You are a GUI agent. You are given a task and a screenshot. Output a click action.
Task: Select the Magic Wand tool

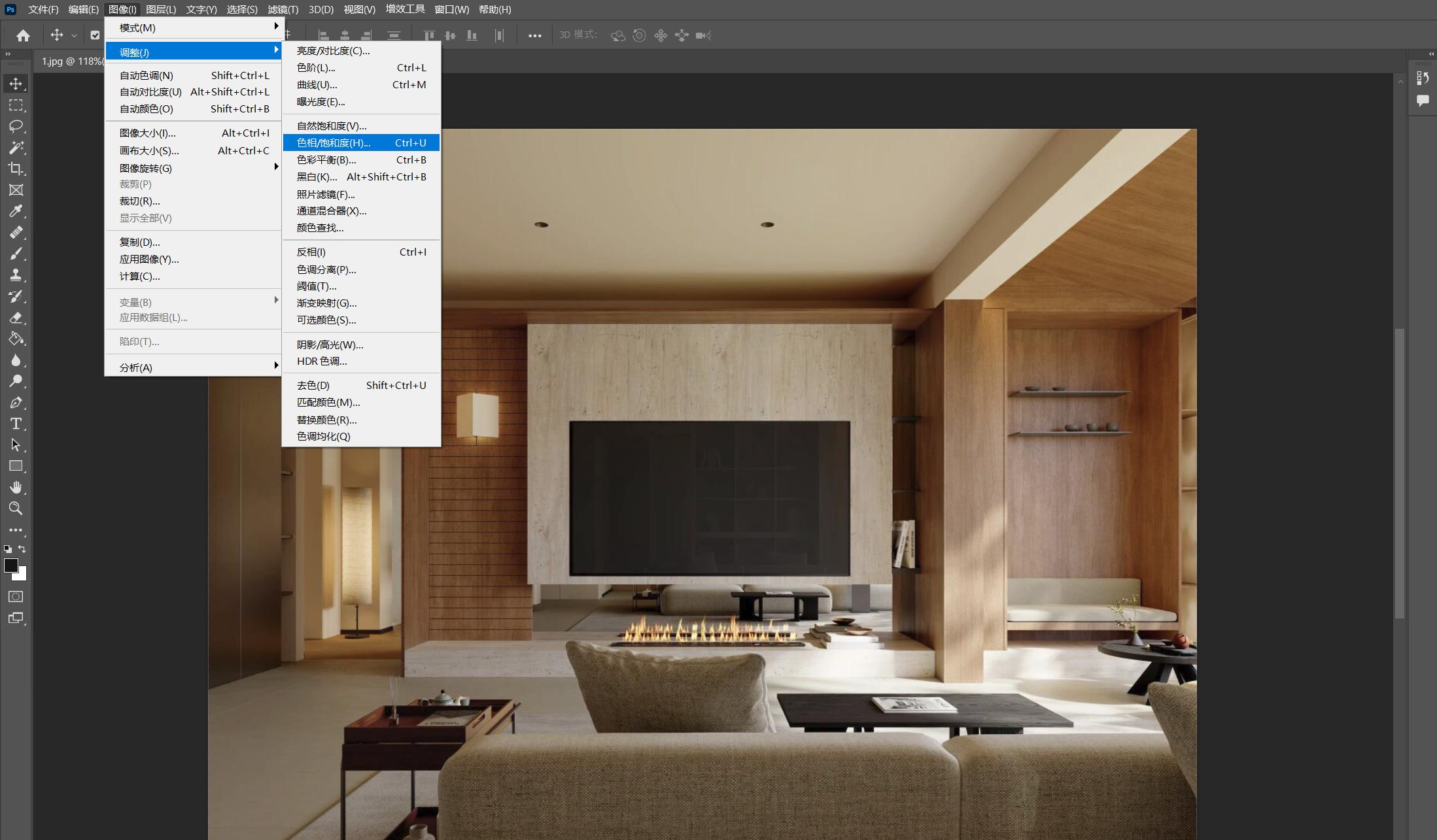tap(16, 148)
